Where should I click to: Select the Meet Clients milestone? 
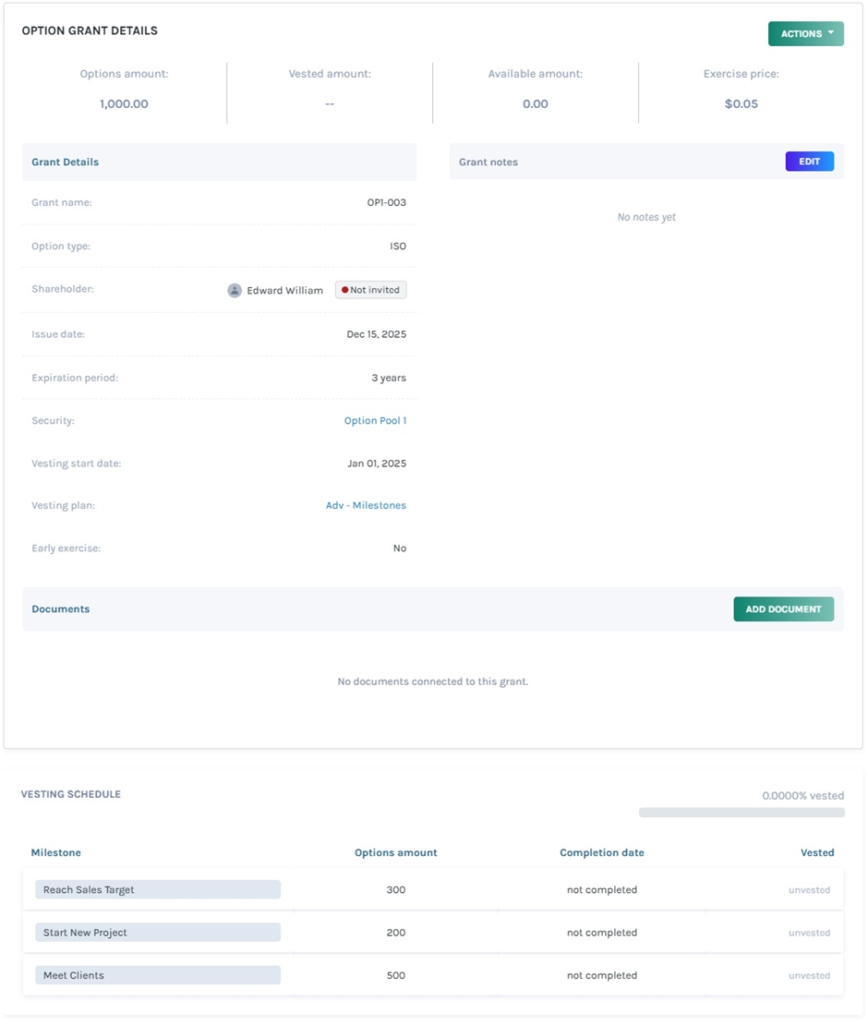tap(157, 974)
